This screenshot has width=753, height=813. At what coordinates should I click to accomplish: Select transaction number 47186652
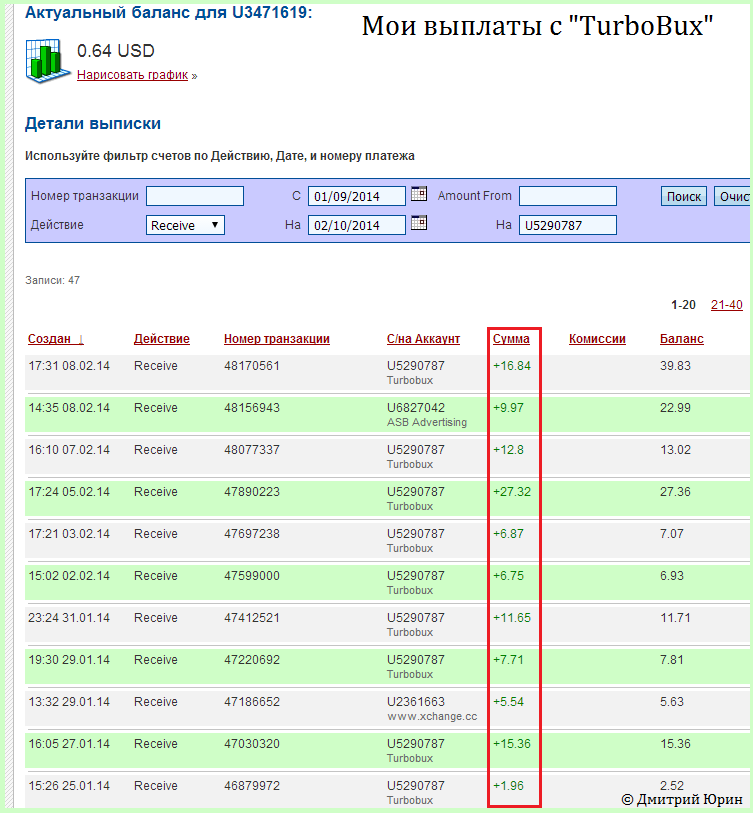coord(252,702)
